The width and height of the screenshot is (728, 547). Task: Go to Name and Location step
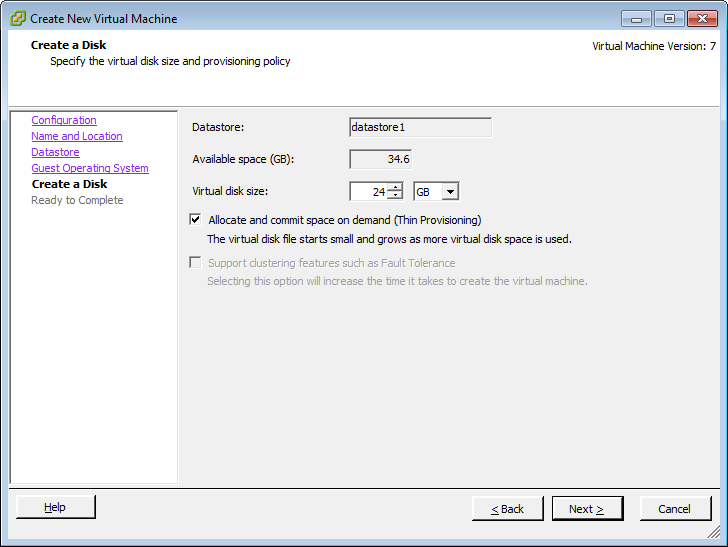(77, 136)
